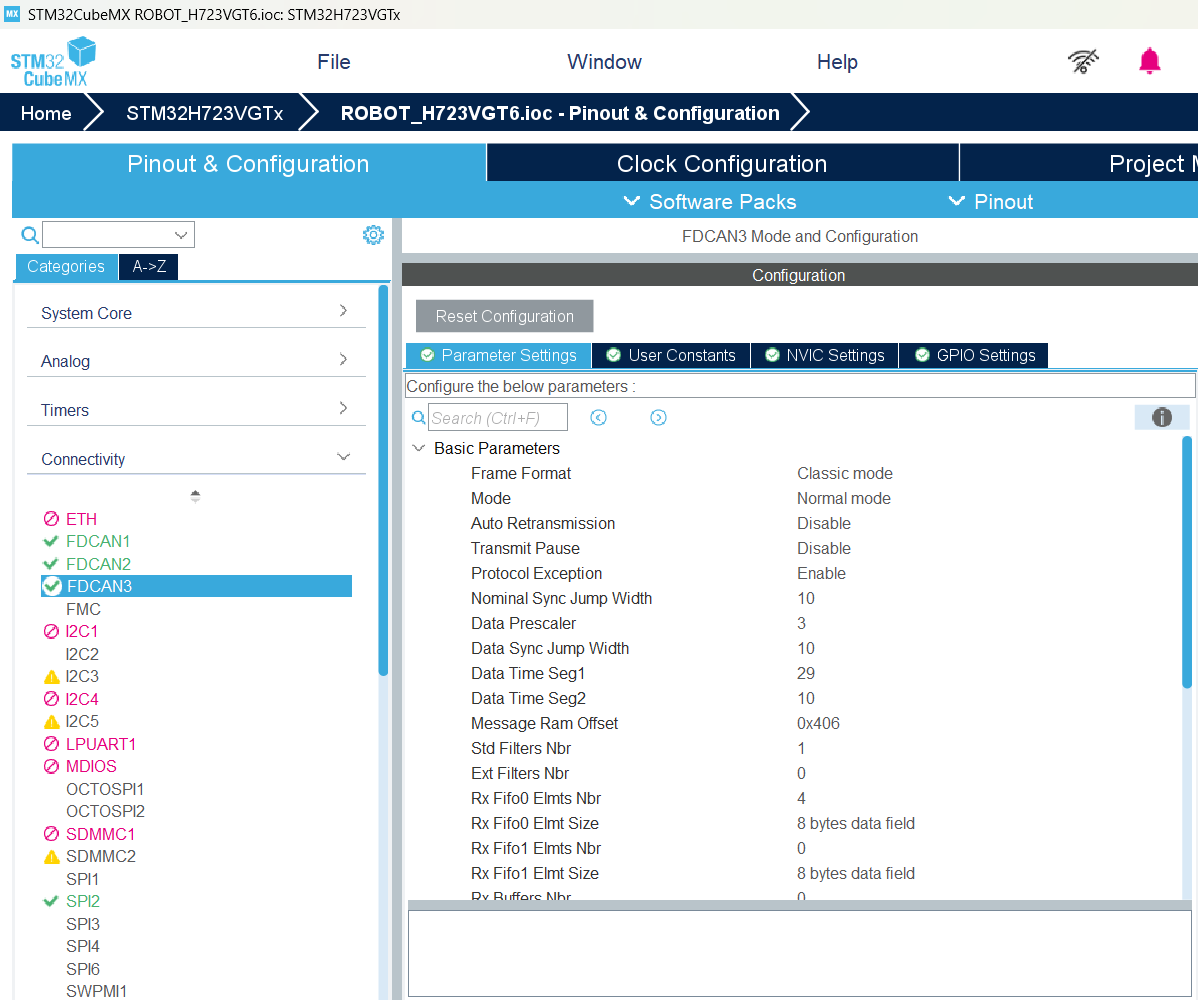Open the peripheral search combo box

pyautogui.click(x=118, y=235)
